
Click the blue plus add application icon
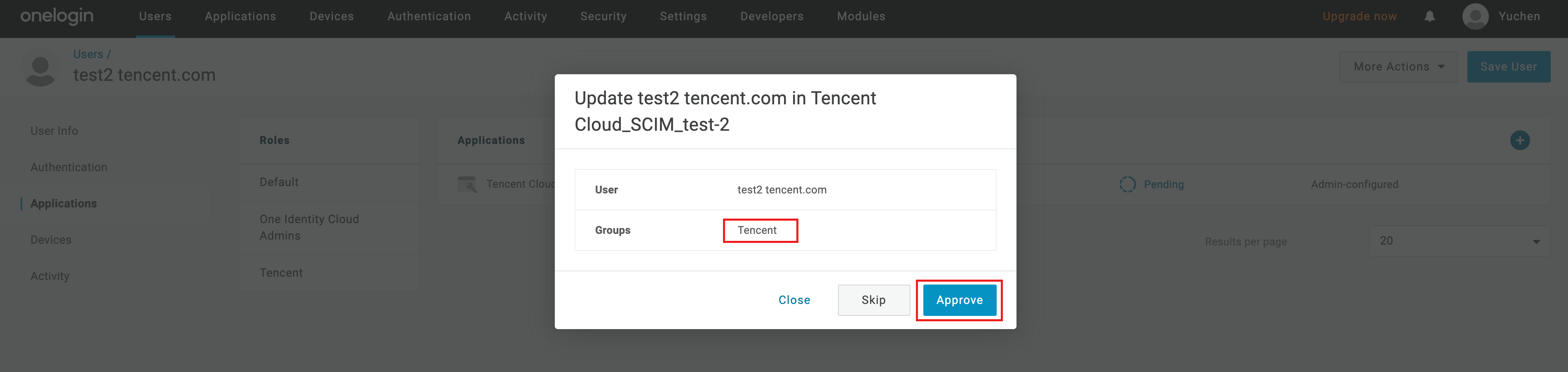tap(1519, 141)
